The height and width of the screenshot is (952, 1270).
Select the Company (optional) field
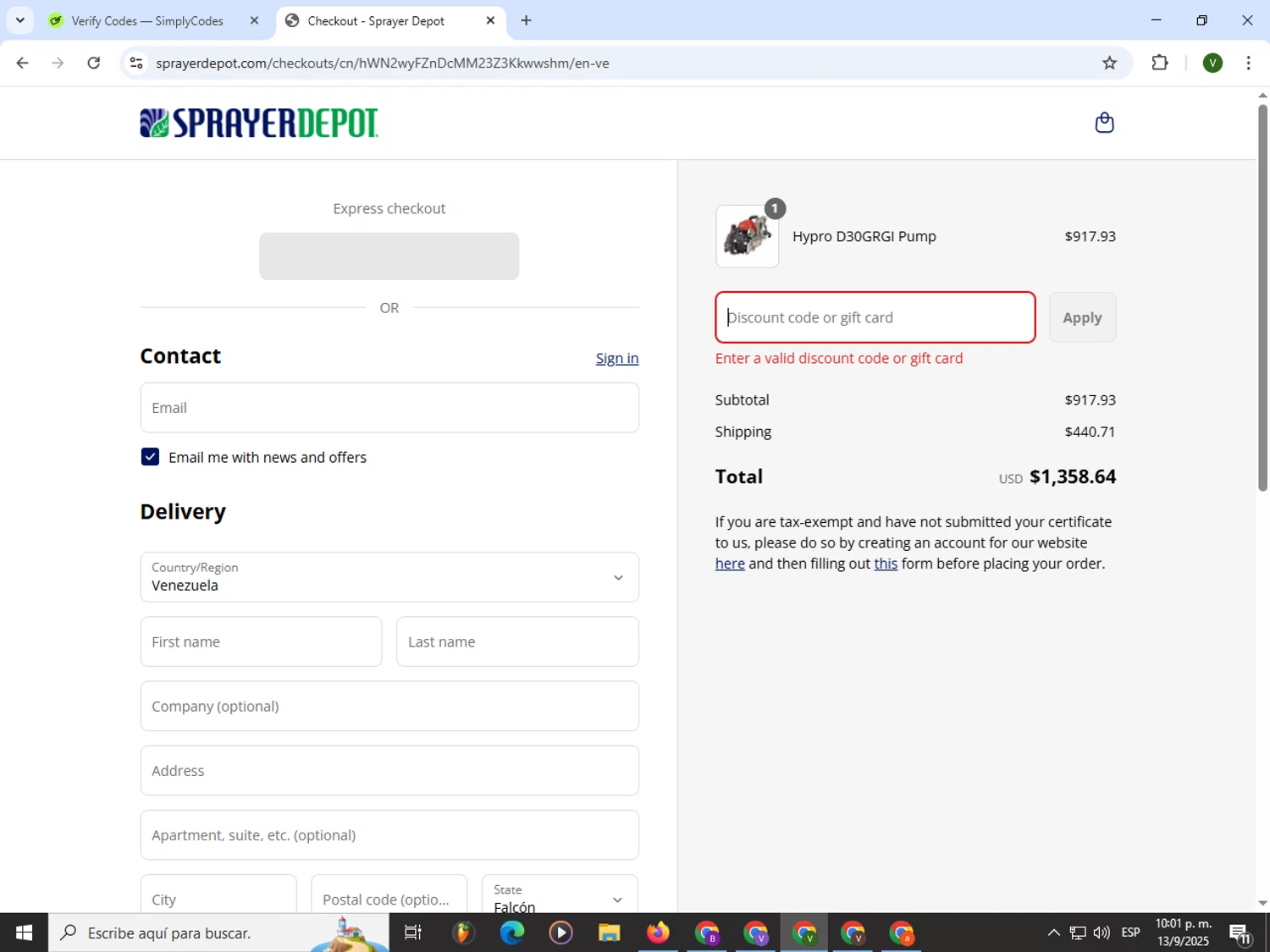(389, 706)
